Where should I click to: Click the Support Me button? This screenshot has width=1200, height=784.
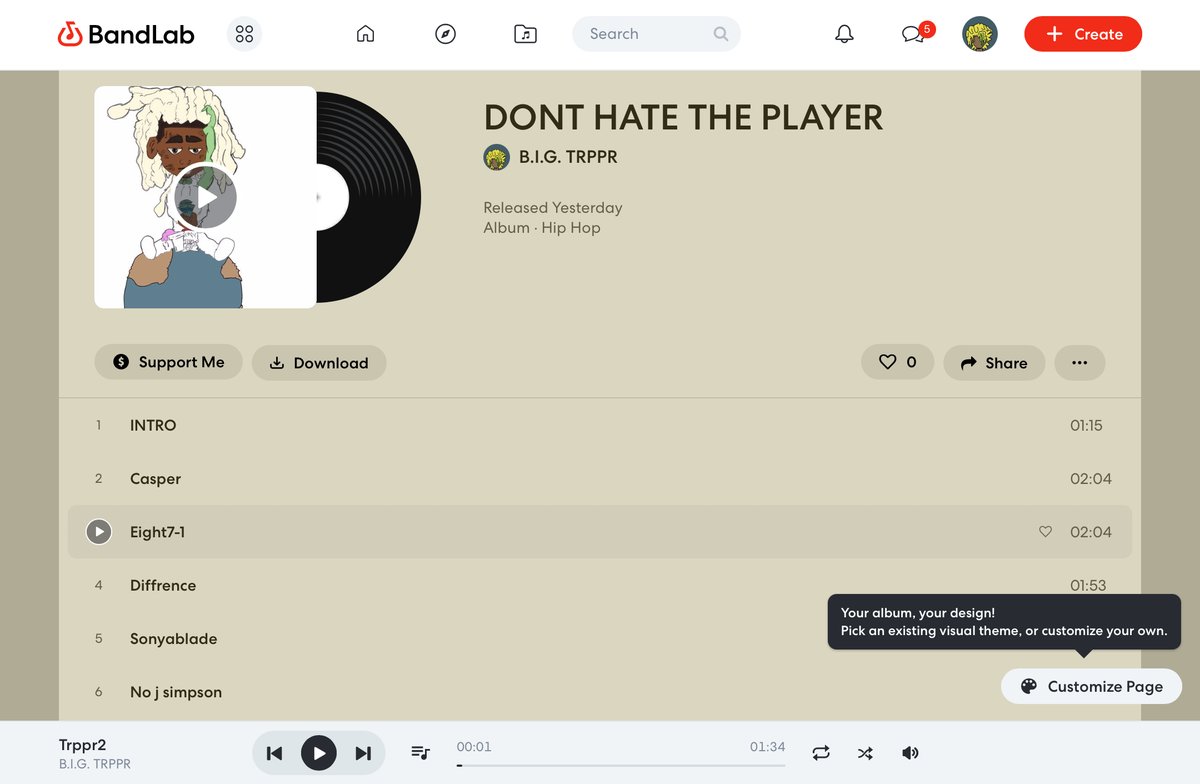tap(168, 362)
